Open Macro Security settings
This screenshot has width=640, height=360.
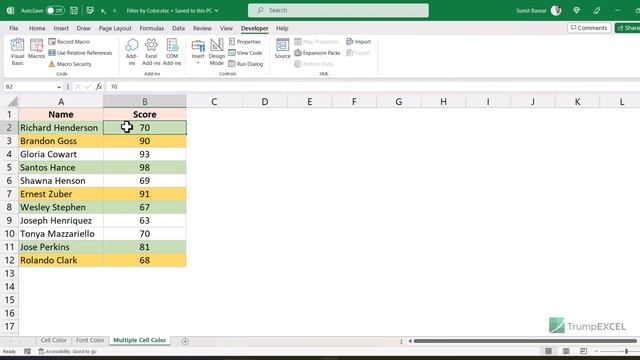click(x=70, y=64)
